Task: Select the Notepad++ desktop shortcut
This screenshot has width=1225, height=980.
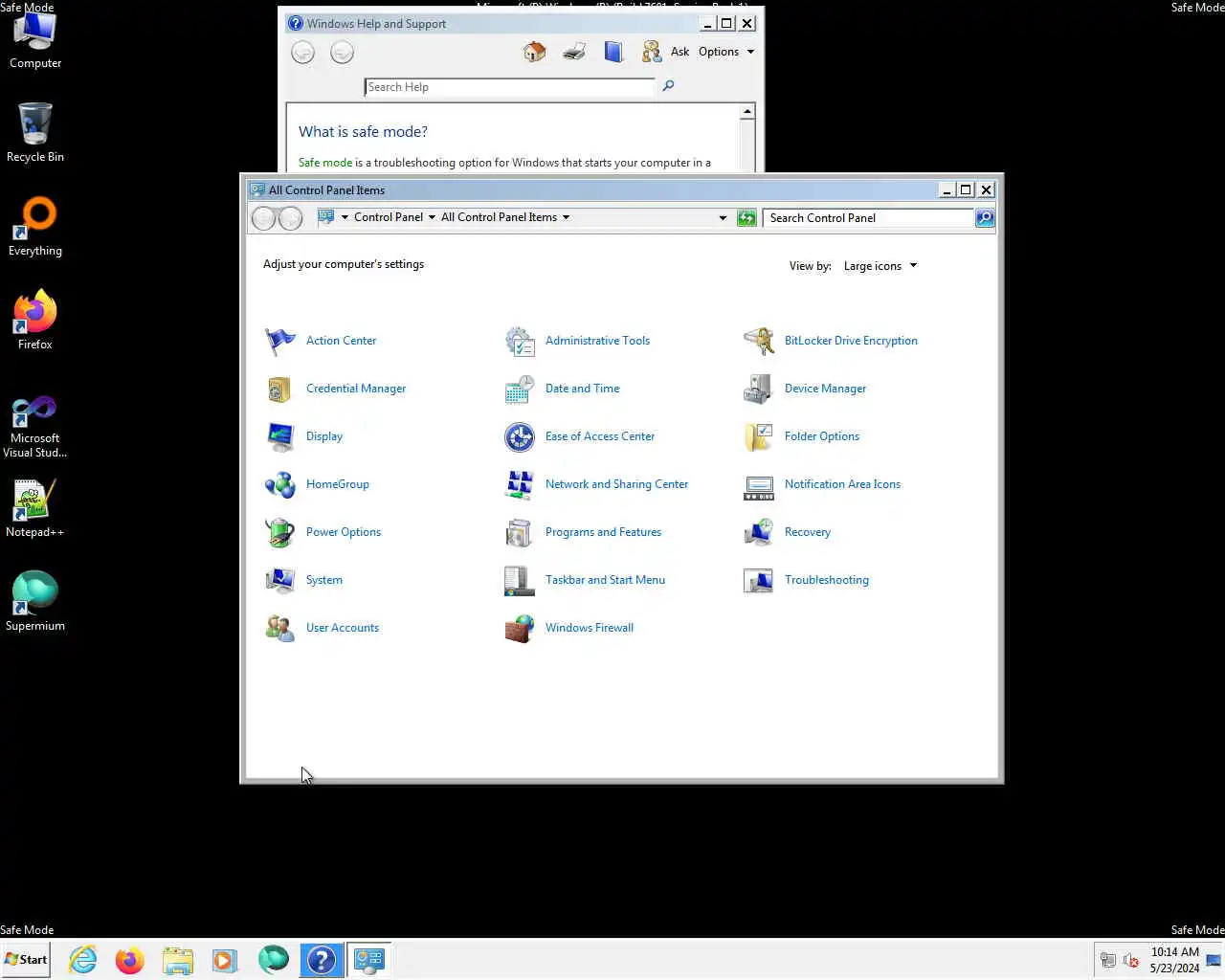Action: coord(35,508)
